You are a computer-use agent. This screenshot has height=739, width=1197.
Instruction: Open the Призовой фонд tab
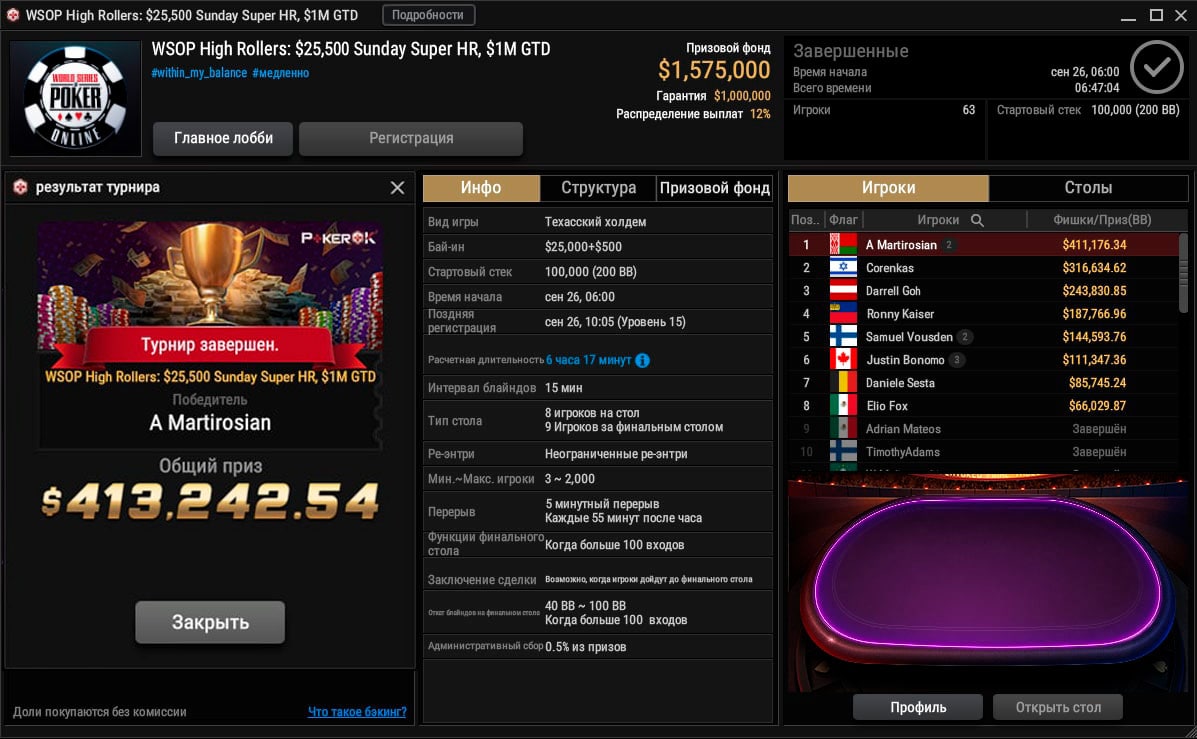[715, 188]
